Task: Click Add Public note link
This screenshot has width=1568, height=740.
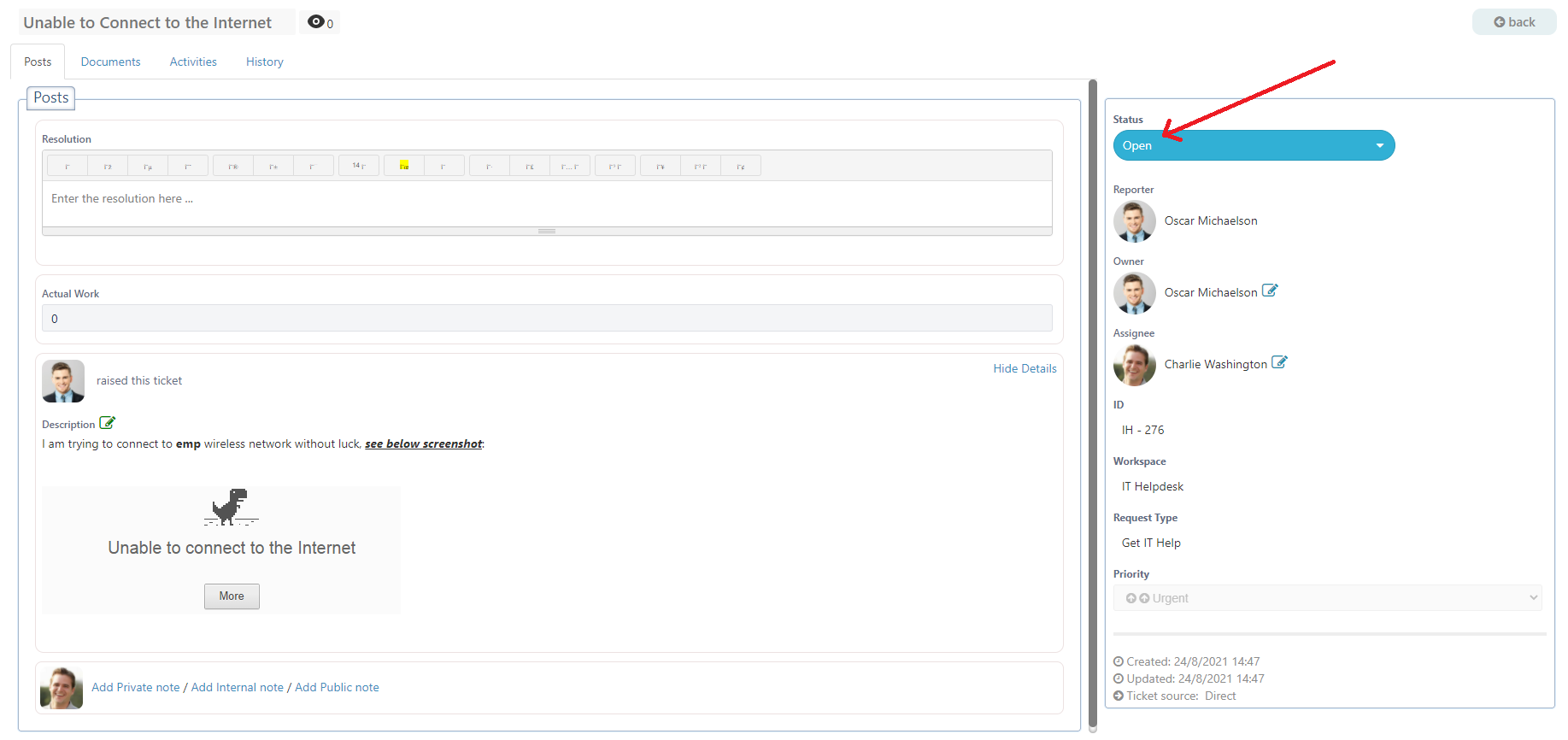Action: [337, 687]
